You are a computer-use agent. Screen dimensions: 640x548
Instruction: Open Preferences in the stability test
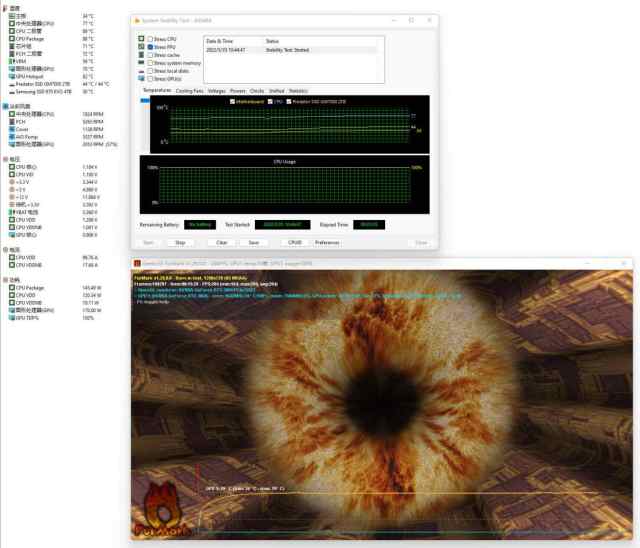[327, 242]
